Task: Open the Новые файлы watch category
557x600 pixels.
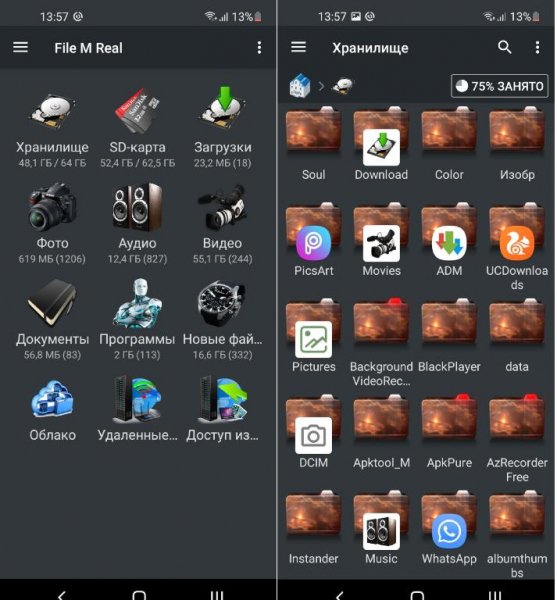Action: pos(222,302)
